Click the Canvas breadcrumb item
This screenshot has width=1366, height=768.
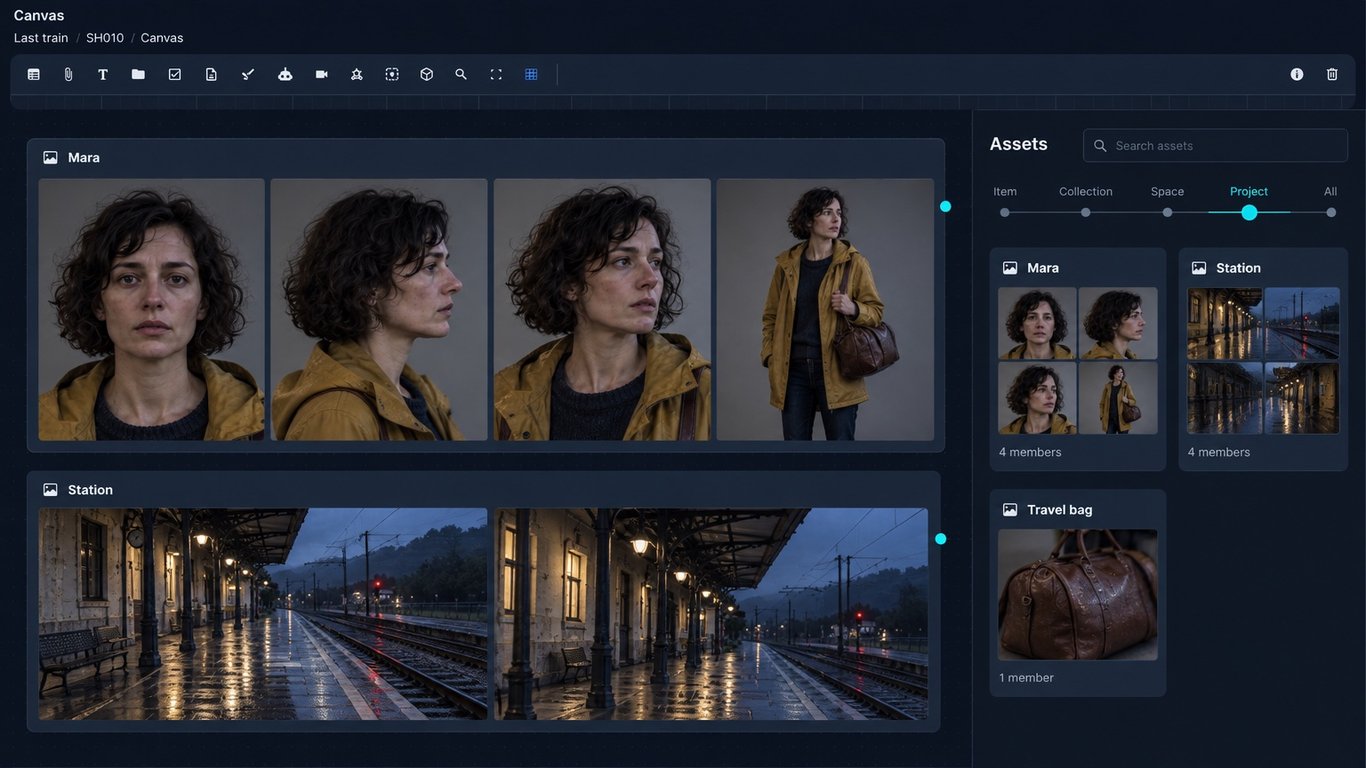(162, 38)
